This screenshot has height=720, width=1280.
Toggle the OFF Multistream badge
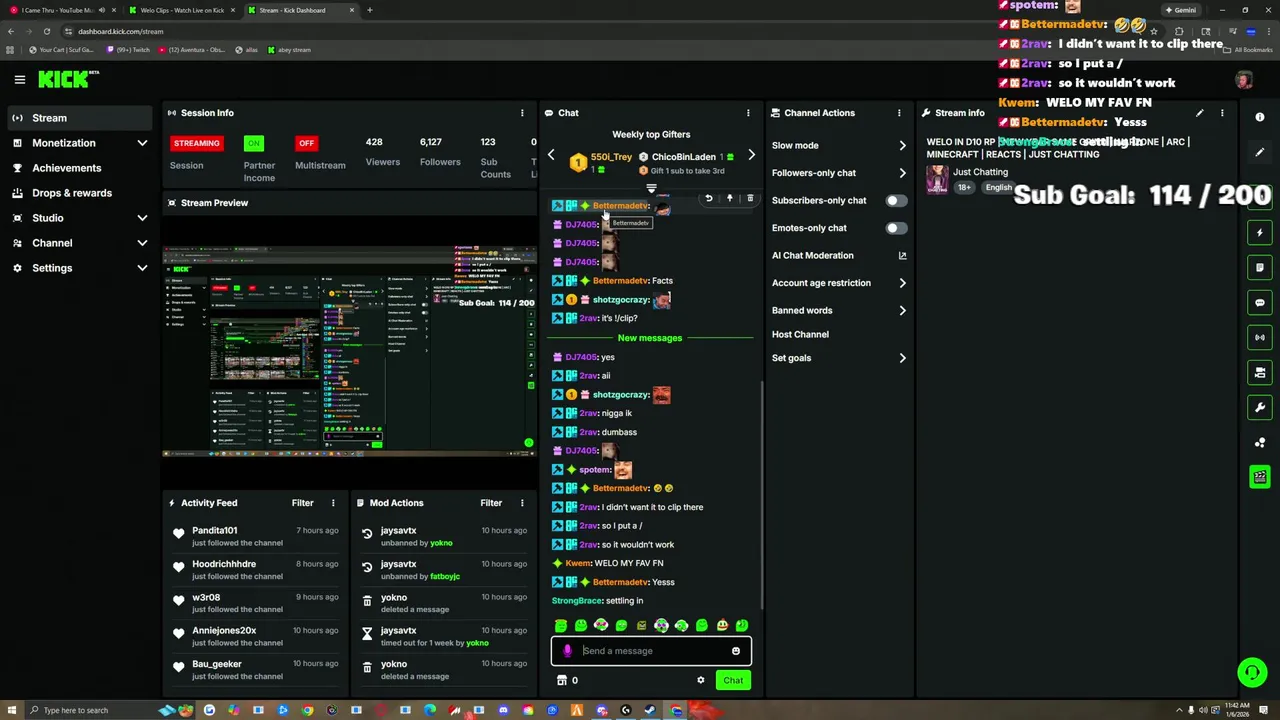(x=306, y=143)
